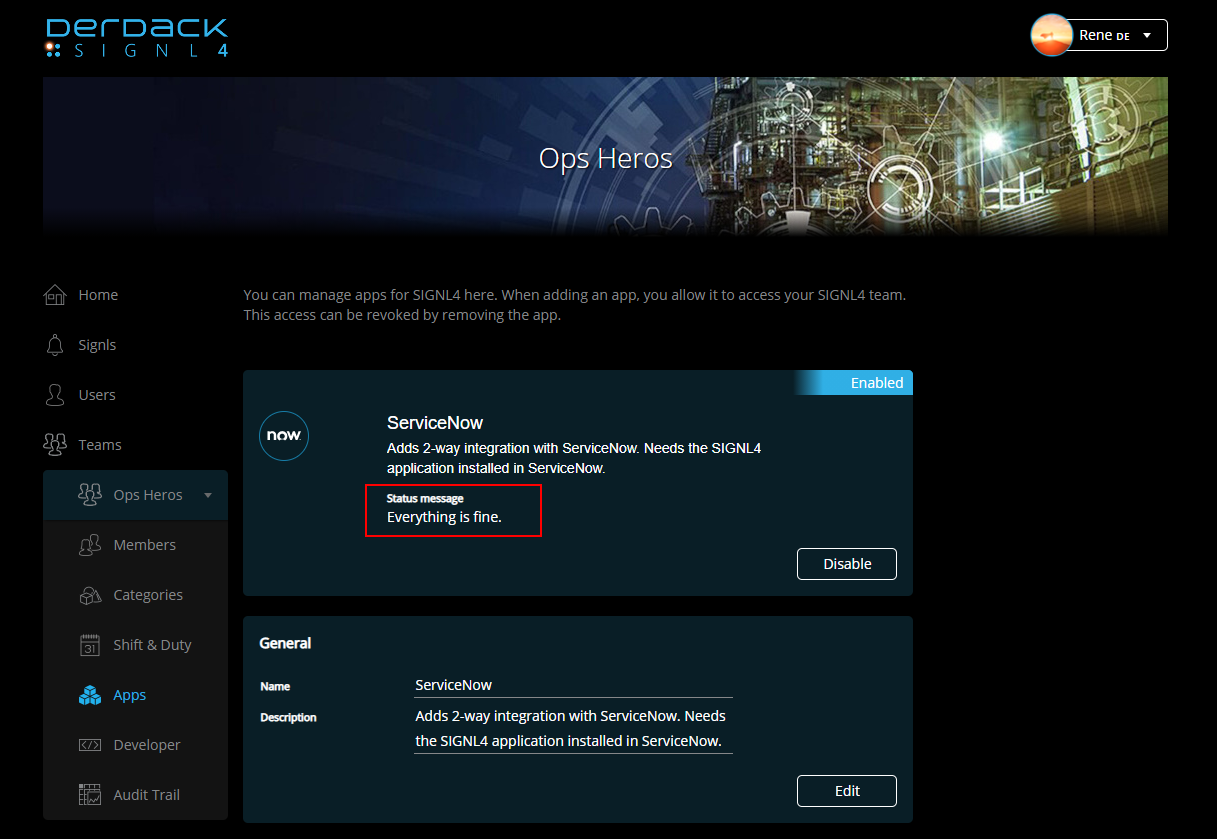Screen dimensions: 1217x839
Task: Edit the General app settings
Action: [847, 791]
